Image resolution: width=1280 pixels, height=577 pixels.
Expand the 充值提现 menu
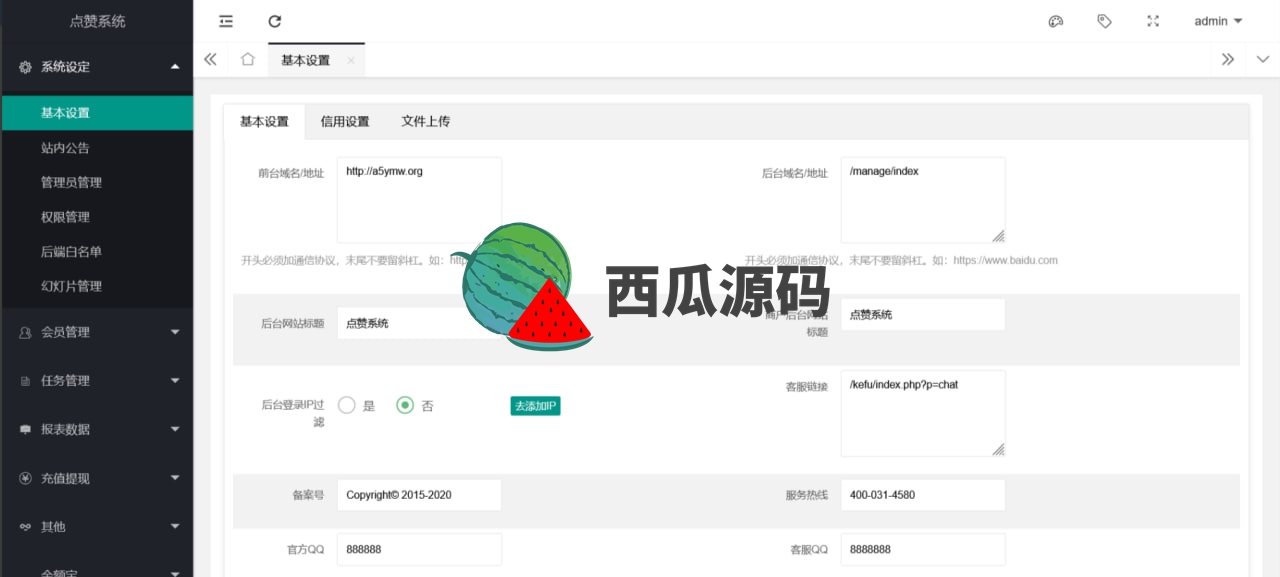[x=96, y=478]
